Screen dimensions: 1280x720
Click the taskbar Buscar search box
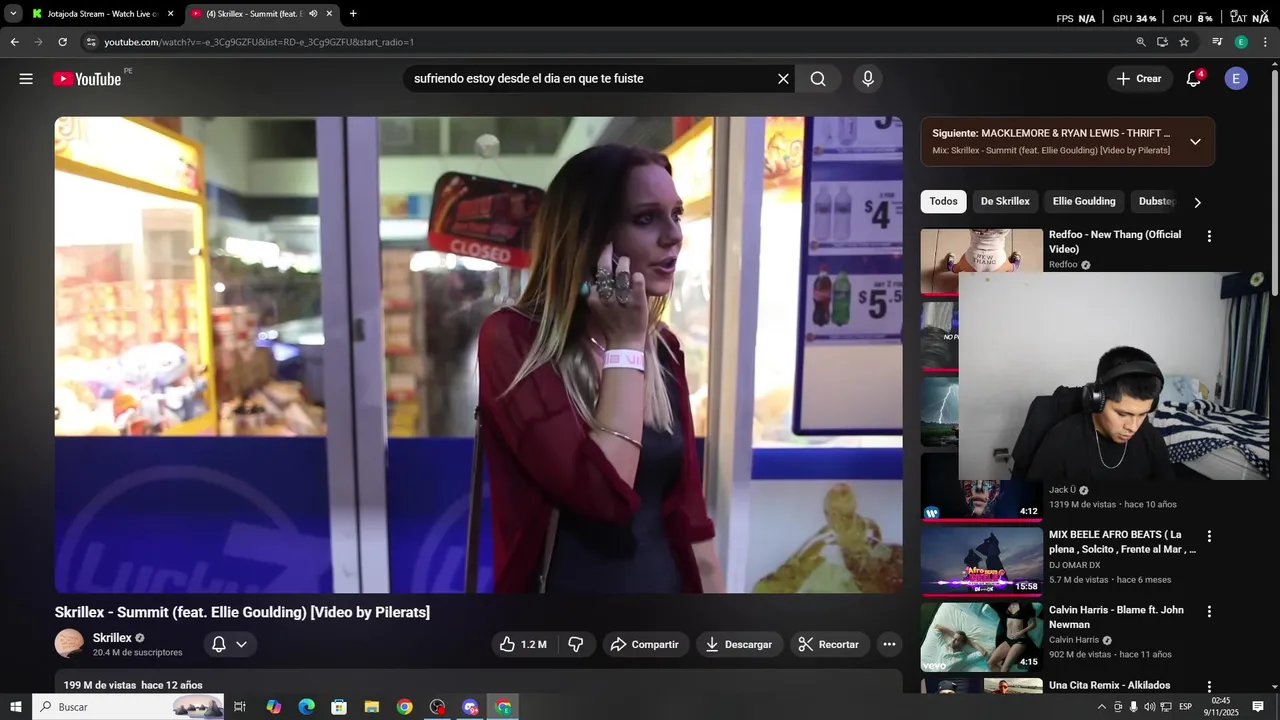point(129,707)
